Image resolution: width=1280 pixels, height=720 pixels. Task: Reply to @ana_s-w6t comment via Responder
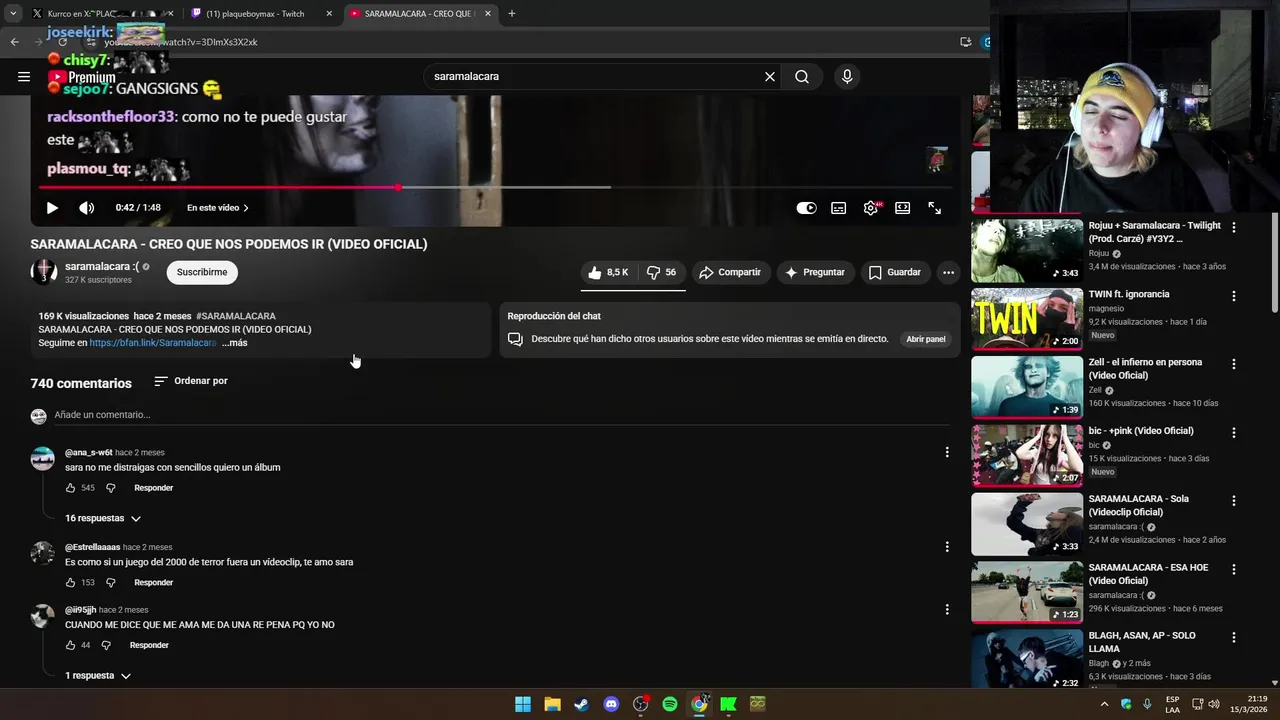coord(154,488)
